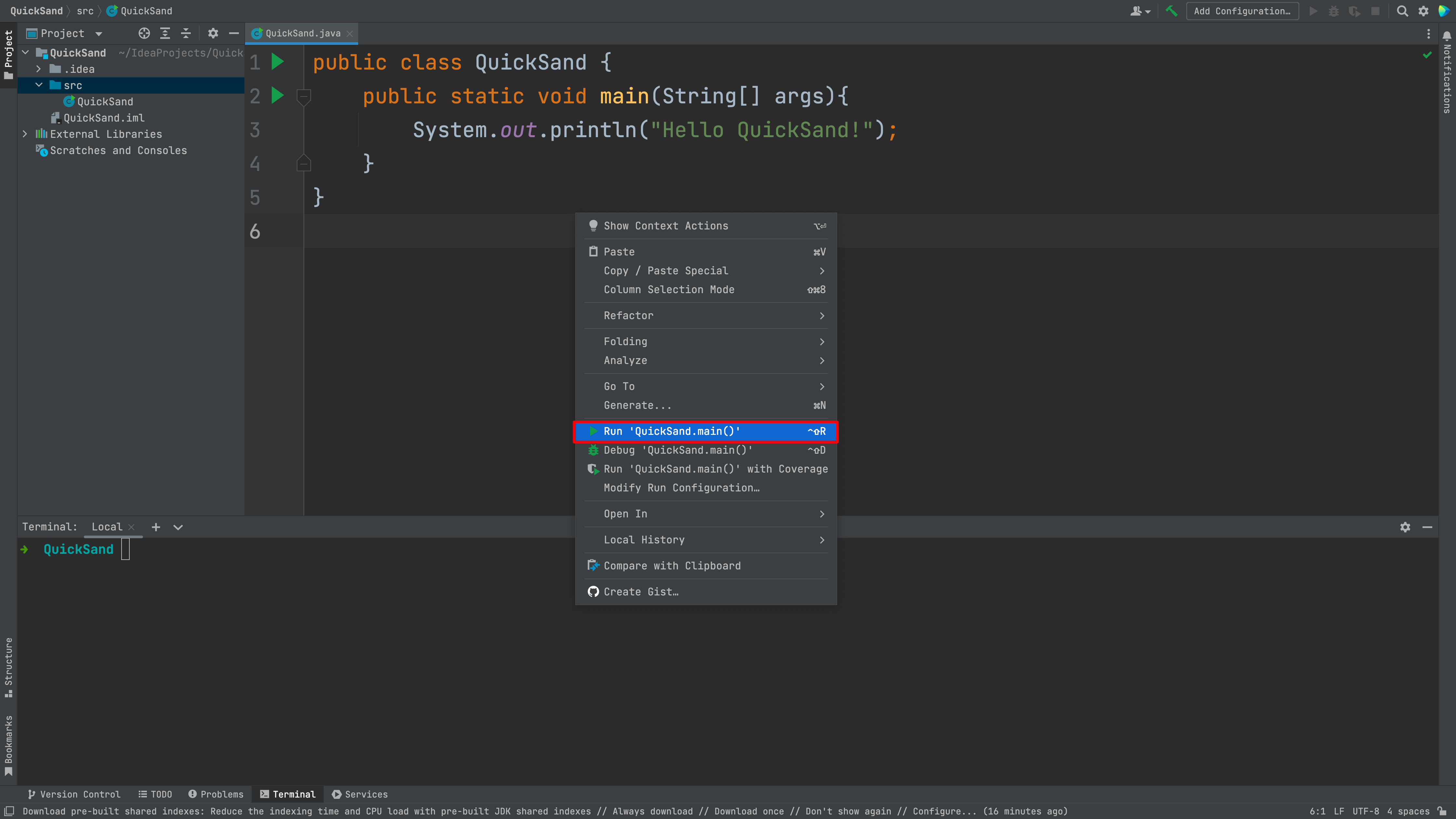This screenshot has width=1456, height=819.
Task: Open the Open In submenu
Action: point(706,514)
